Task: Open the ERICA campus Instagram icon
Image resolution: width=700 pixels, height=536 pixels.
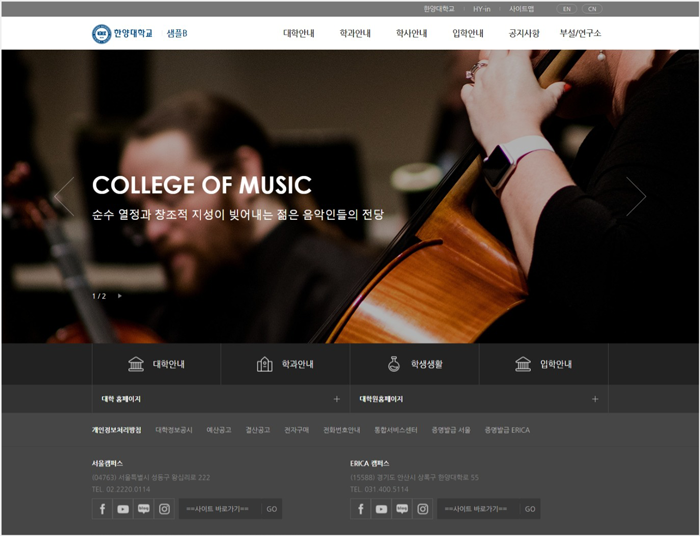Action: [422, 509]
